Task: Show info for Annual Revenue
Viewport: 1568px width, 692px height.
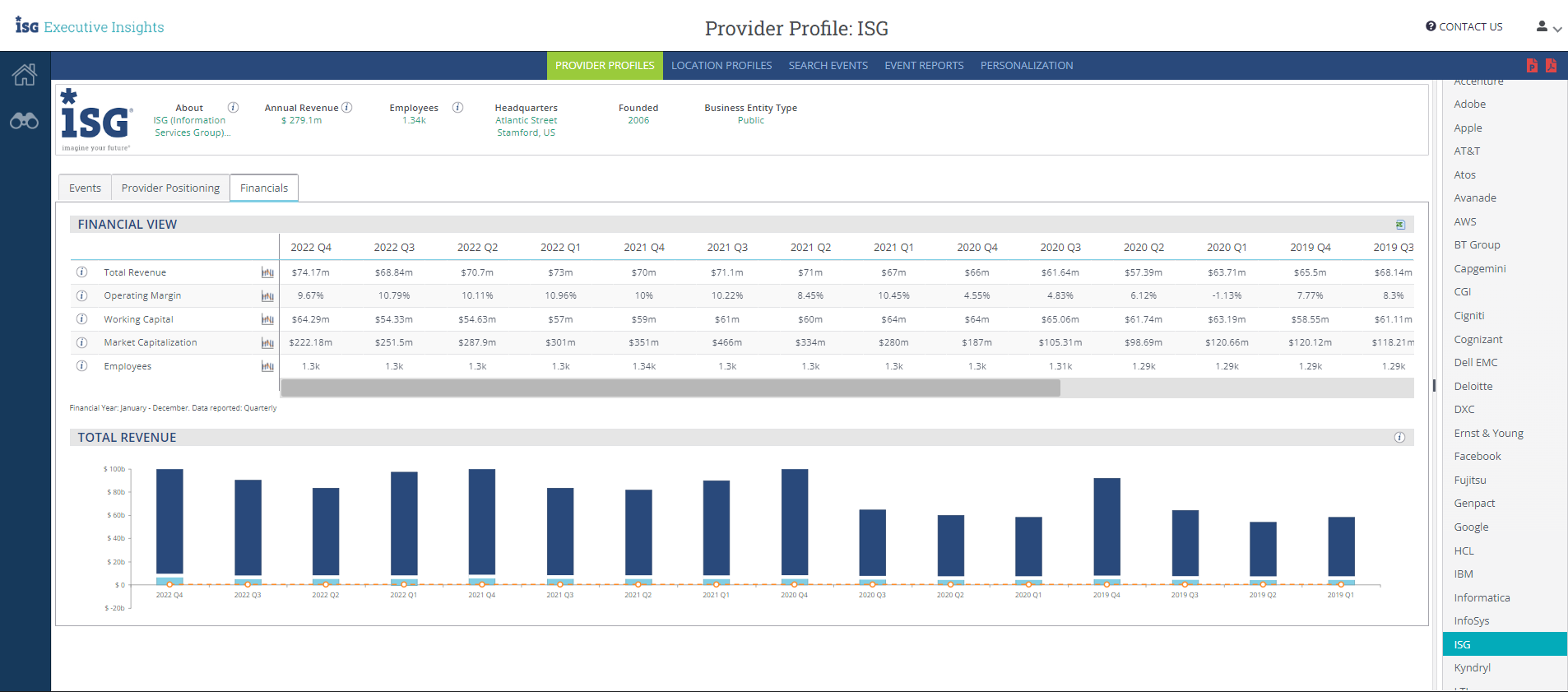Action: tap(347, 107)
